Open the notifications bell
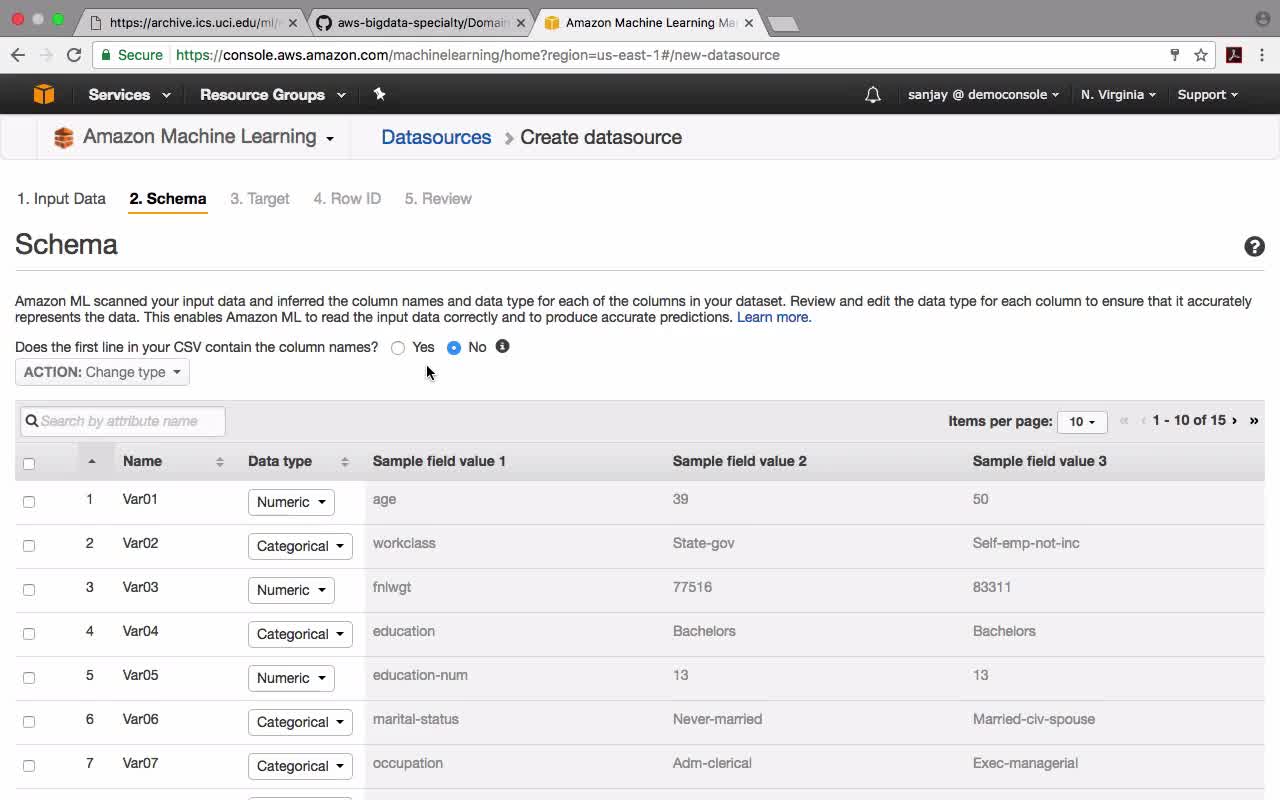1280x800 pixels. click(x=873, y=95)
